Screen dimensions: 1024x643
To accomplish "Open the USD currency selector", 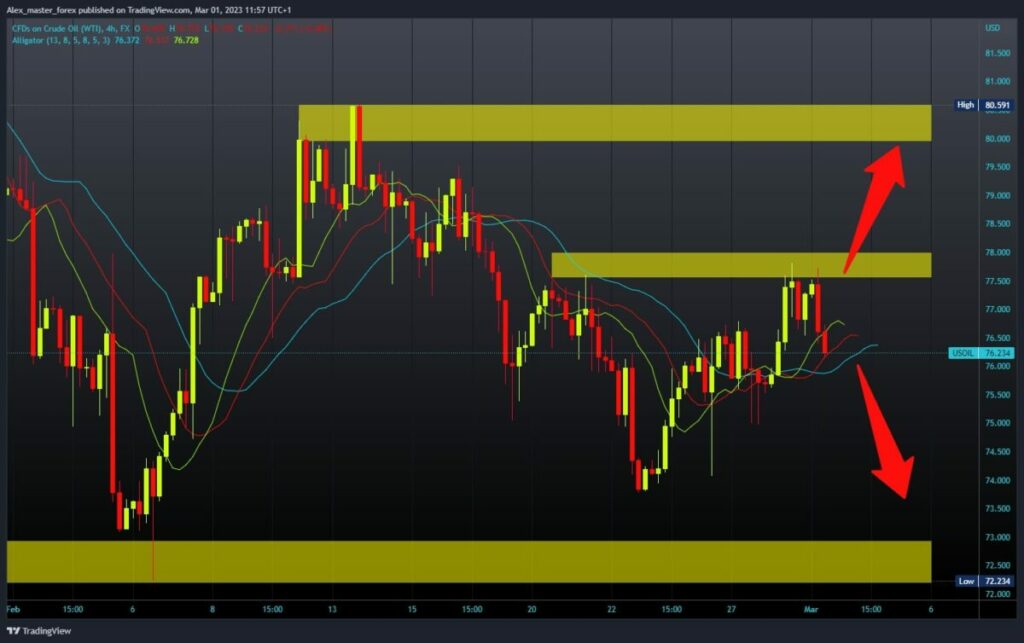I will pyautogui.click(x=992, y=26).
